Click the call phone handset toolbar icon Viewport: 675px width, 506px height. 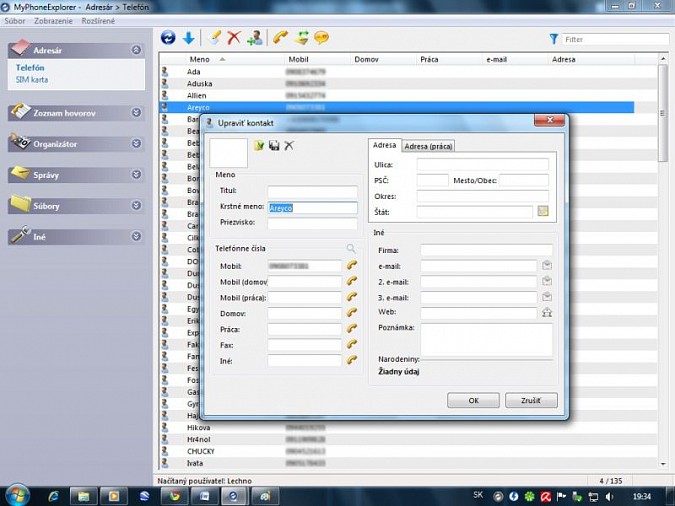coord(280,38)
